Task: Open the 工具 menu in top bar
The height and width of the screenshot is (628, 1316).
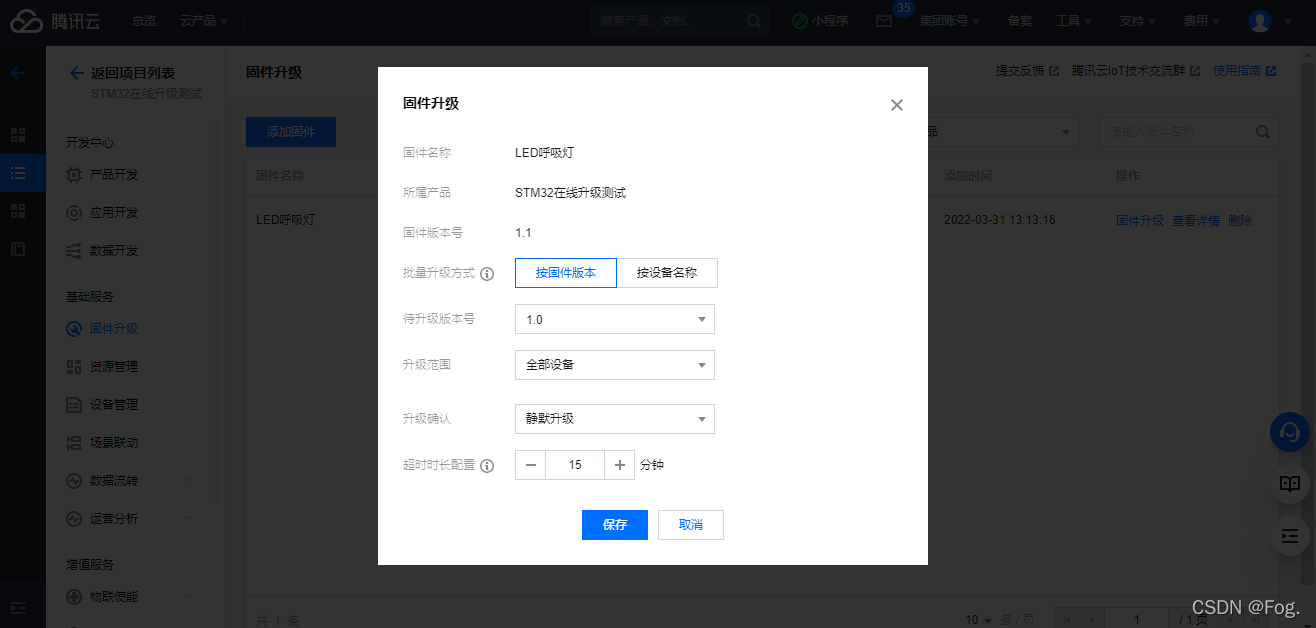Action: (x=1072, y=20)
